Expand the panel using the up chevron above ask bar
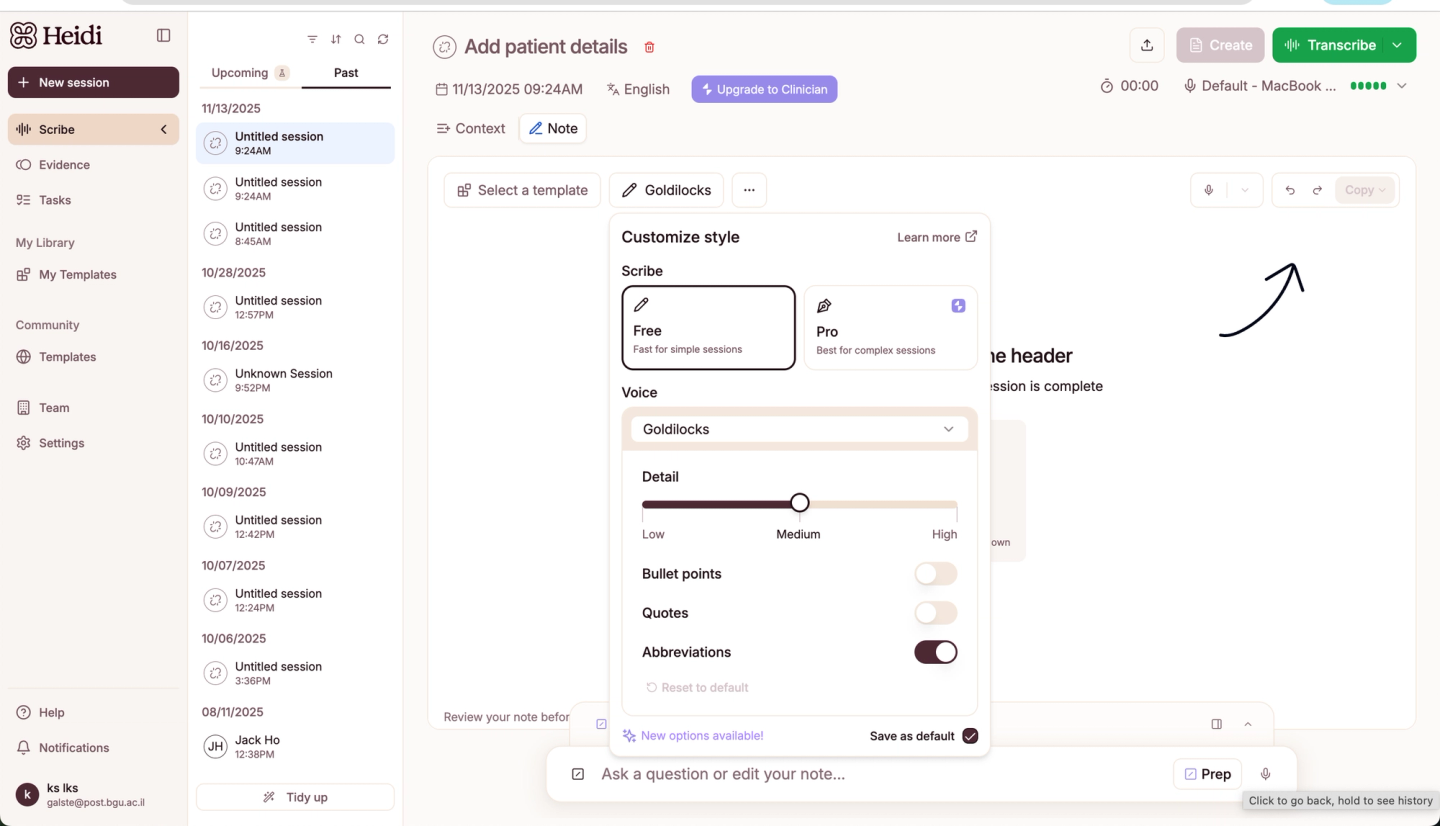Viewport: 1440px width, 826px height. [1248, 724]
